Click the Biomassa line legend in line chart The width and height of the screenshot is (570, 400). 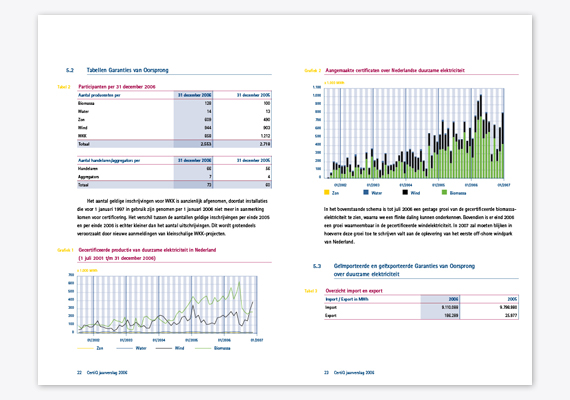coord(212,348)
